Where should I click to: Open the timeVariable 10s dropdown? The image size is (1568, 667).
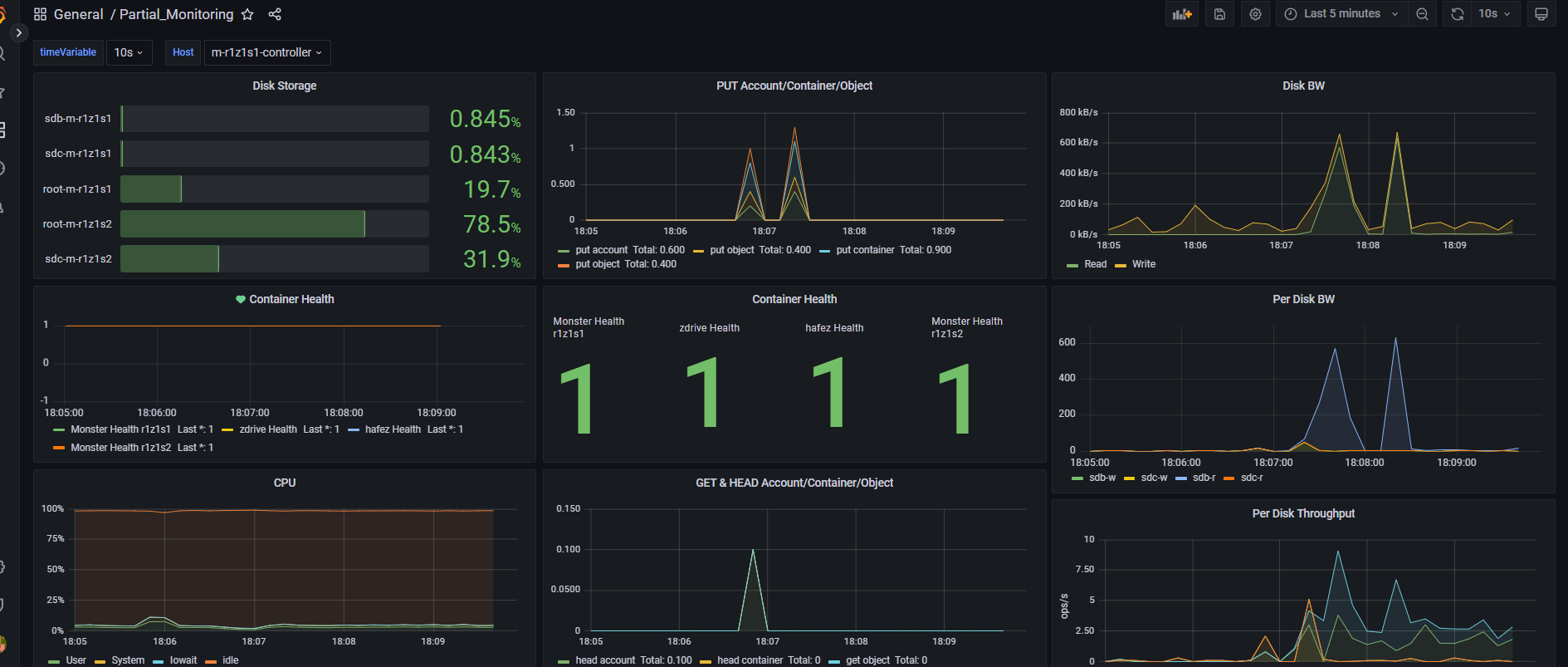click(129, 52)
